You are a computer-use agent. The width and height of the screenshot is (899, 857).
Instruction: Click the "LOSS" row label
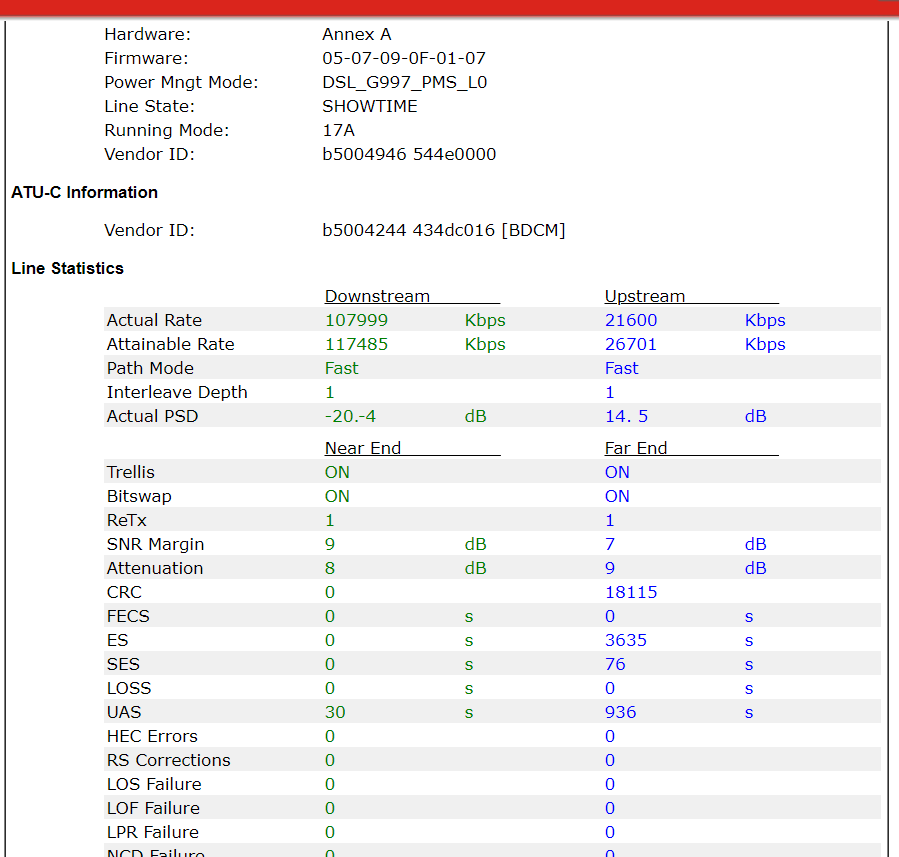coord(129,689)
